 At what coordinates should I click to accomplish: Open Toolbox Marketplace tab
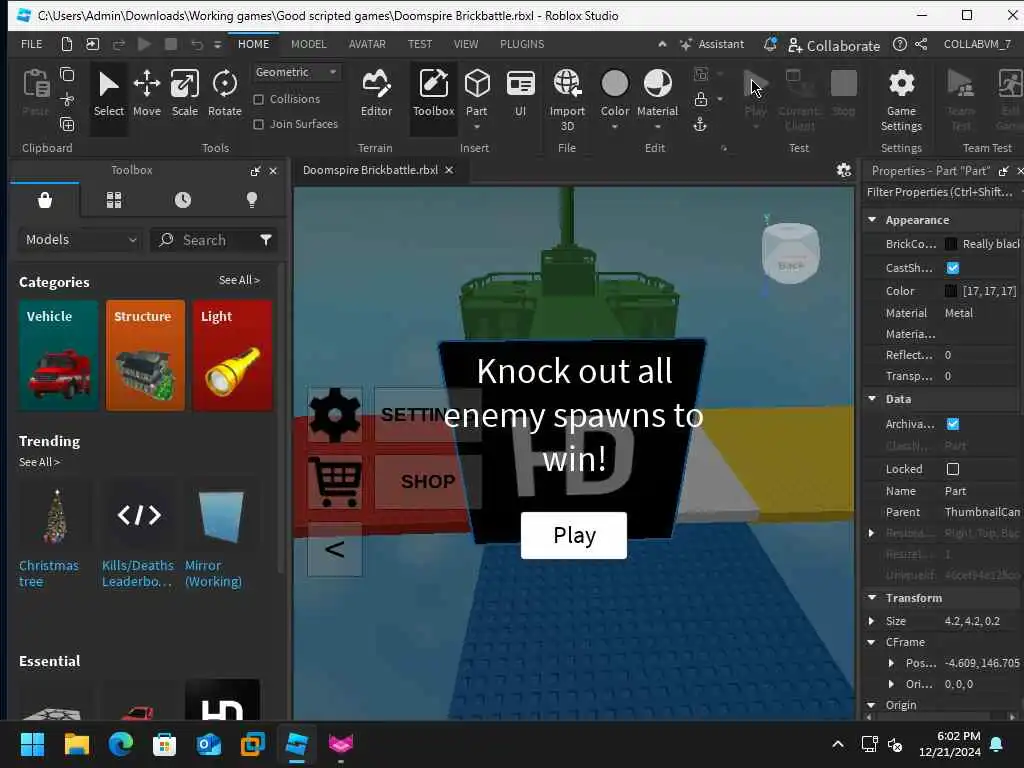point(45,200)
